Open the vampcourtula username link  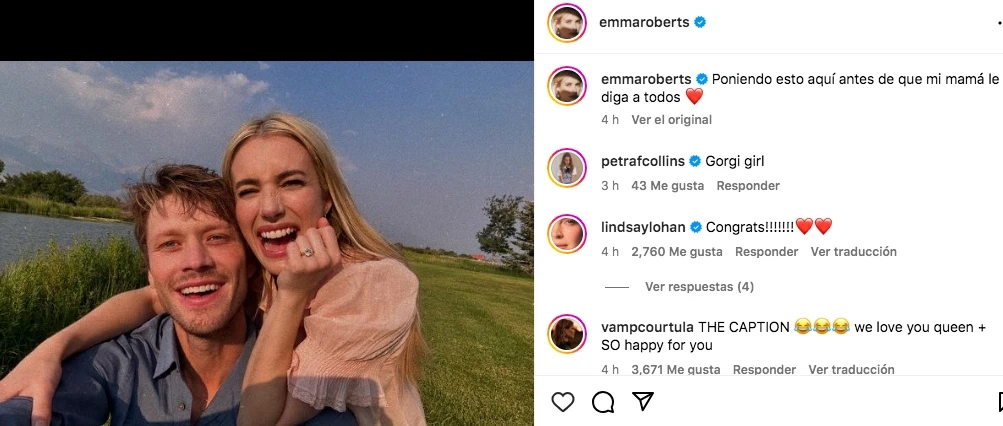[647, 327]
